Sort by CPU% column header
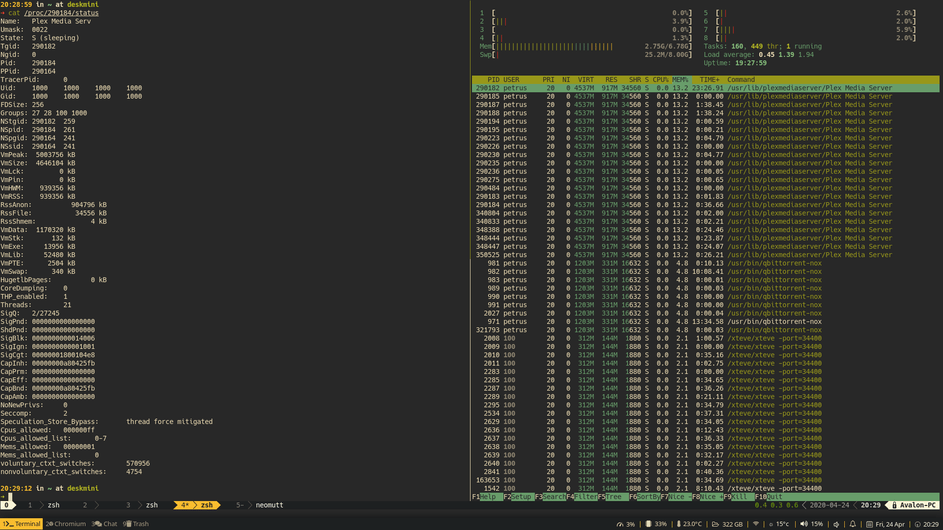 click(x=660, y=79)
